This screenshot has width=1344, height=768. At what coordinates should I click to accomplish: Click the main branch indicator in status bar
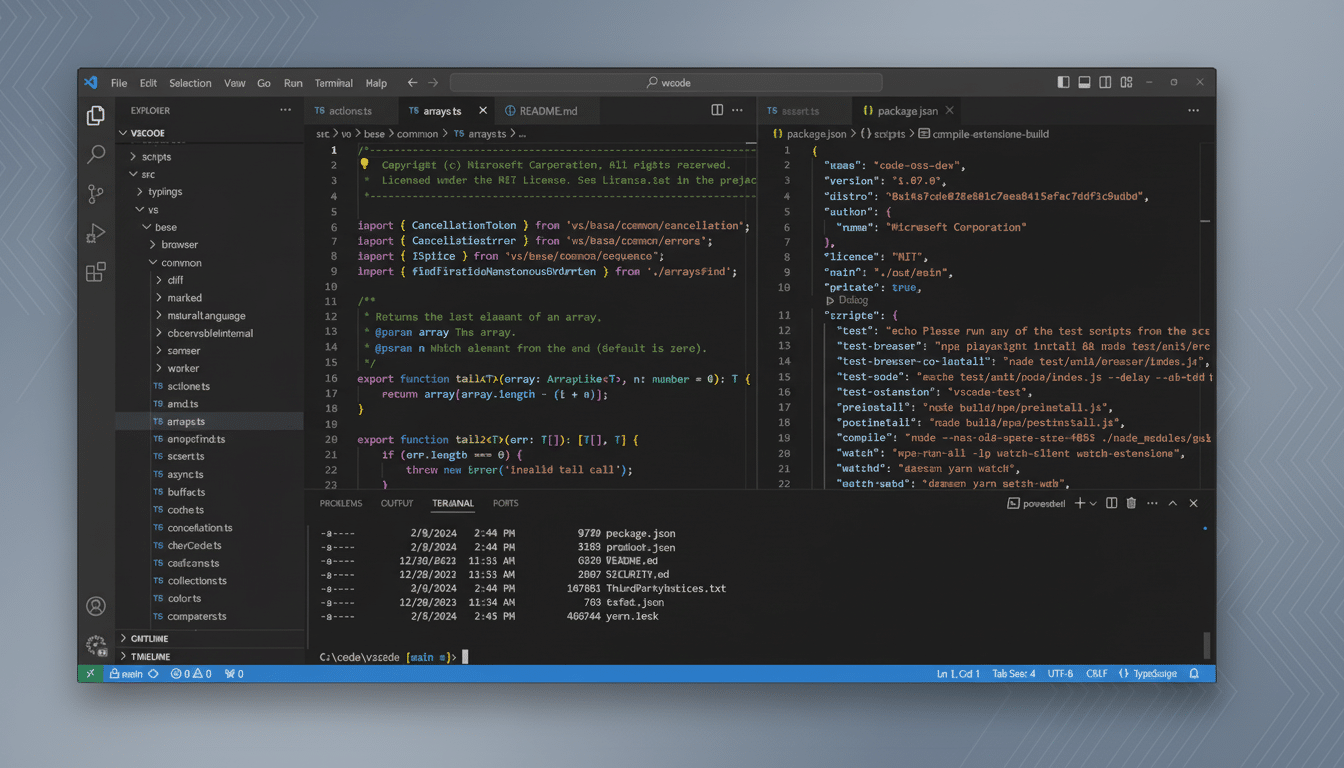tap(131, 673)
